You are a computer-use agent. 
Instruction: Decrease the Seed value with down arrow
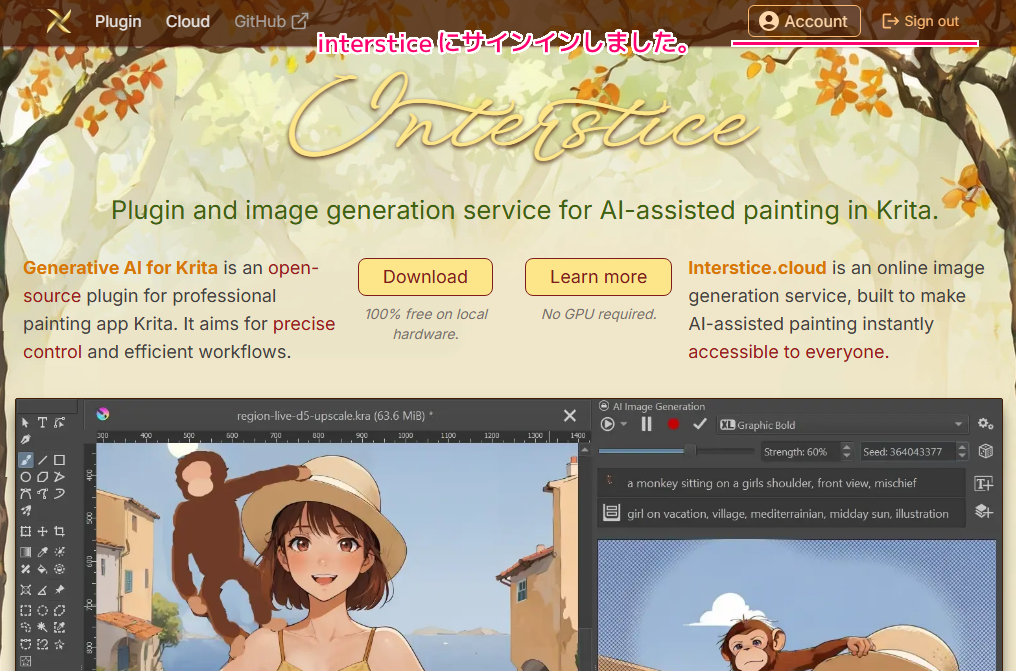coord(962,456)
